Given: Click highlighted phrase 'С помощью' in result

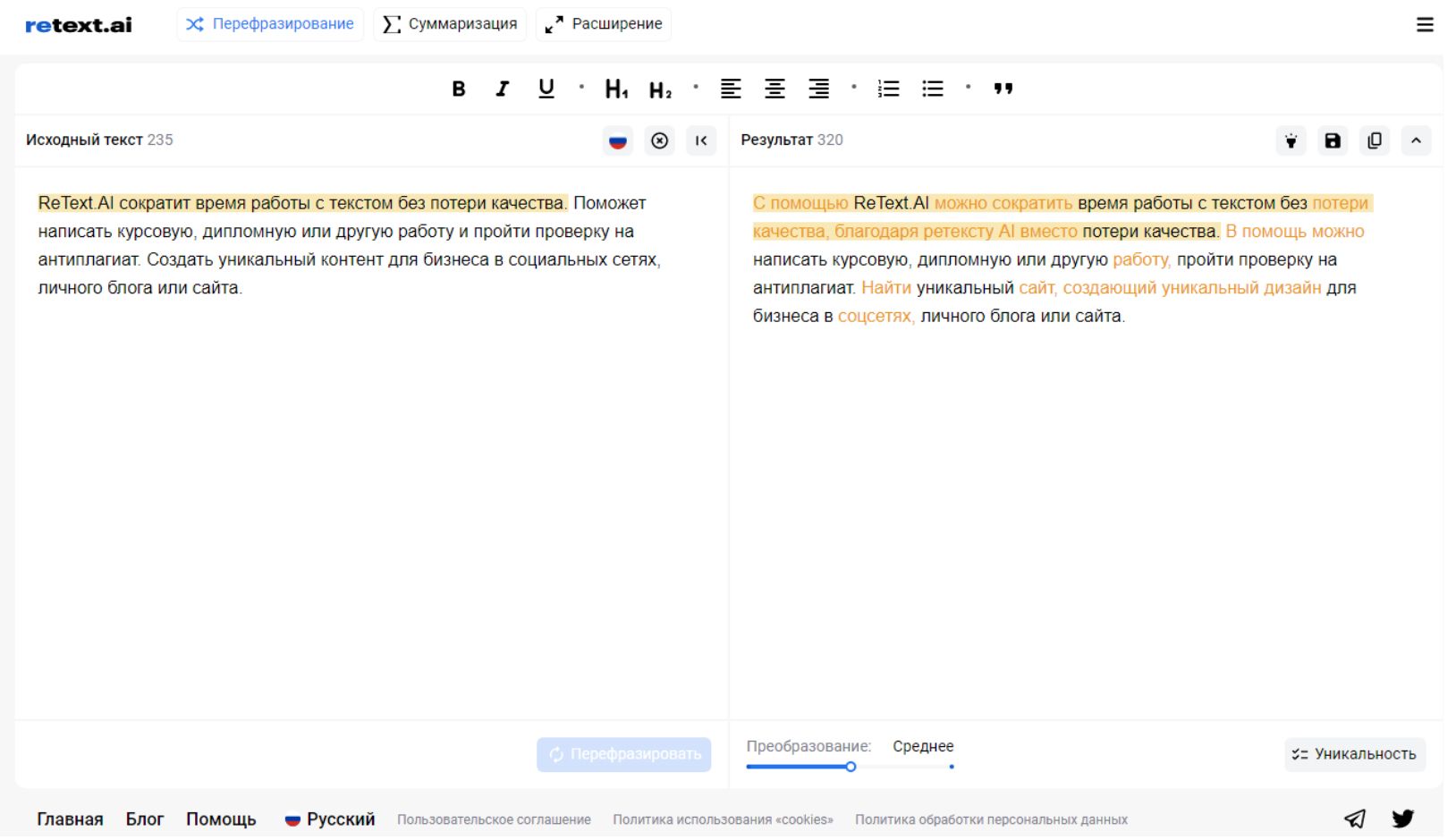Looking at the screenshot, I should (x=800, y=203).
